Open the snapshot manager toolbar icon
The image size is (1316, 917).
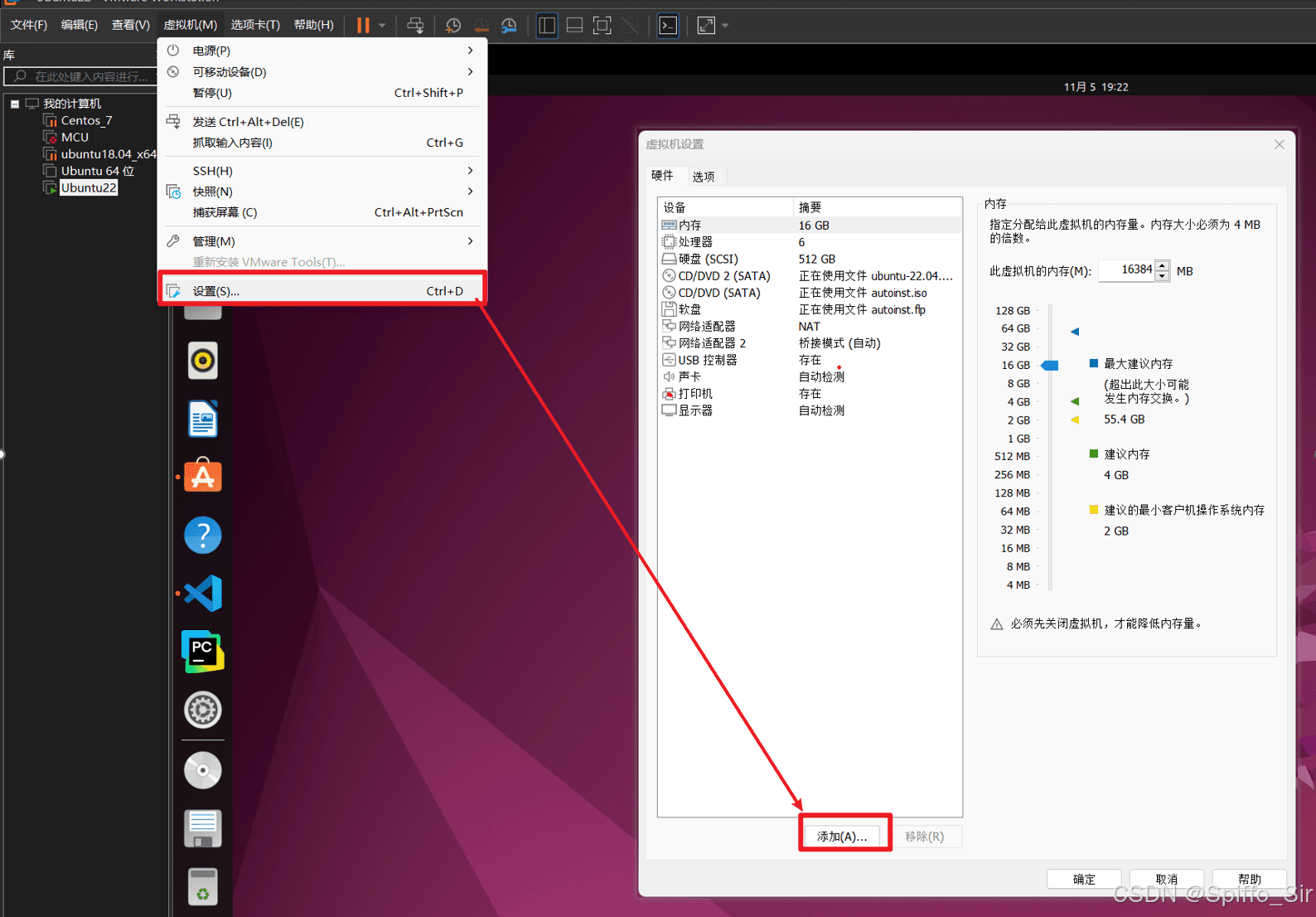(x=510, y=26)
